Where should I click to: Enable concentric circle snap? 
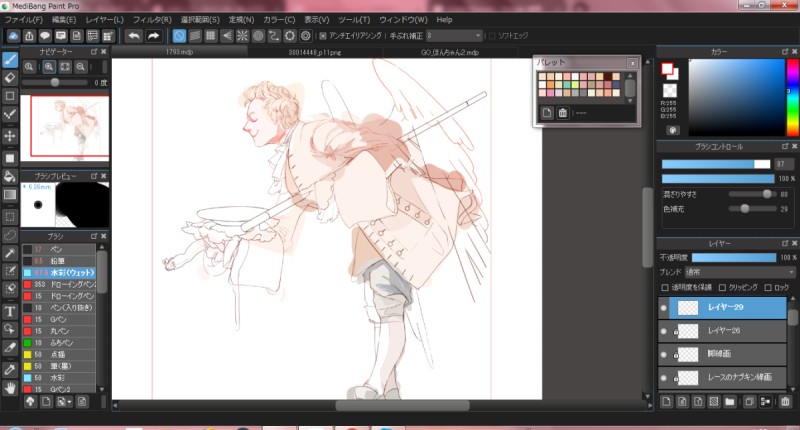[258, 36]
